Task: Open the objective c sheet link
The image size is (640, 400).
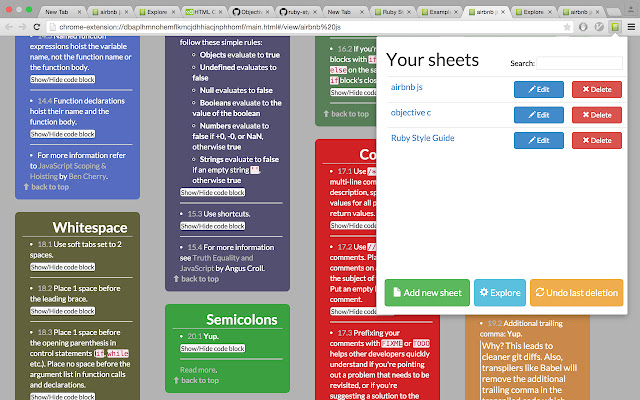Action: [x=411, y=112]
